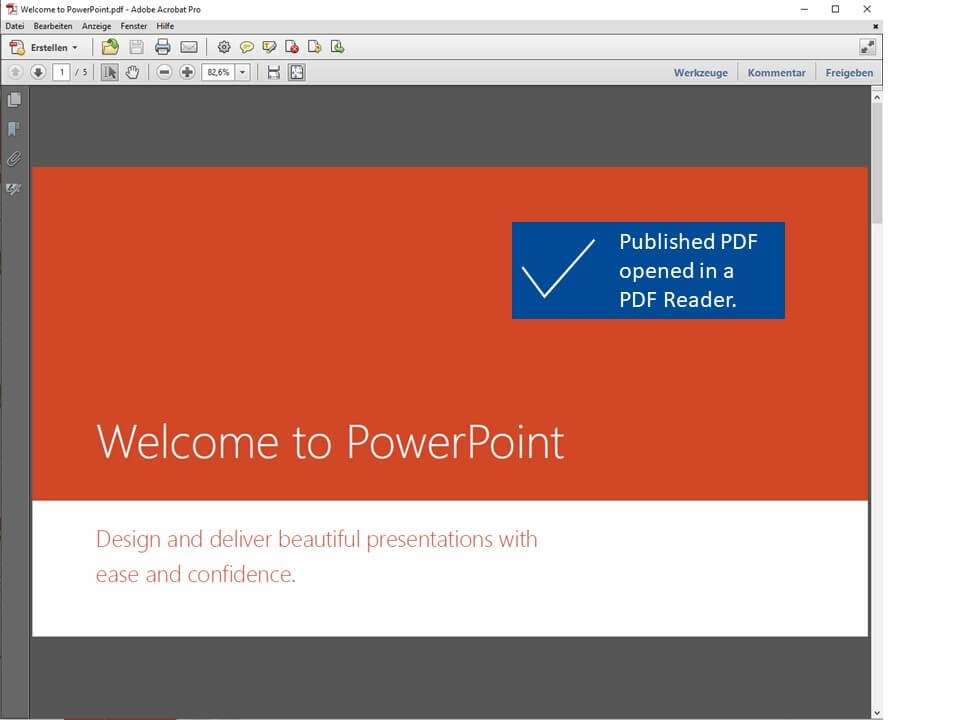Click the delete page icon
Viewport: 960px width, 720px height.
[x=292, y=47]
